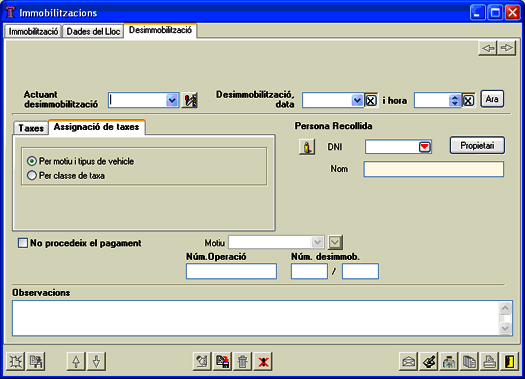Click the DNI text input field
The height and width of the screenshot is (379, 525).
392,147
